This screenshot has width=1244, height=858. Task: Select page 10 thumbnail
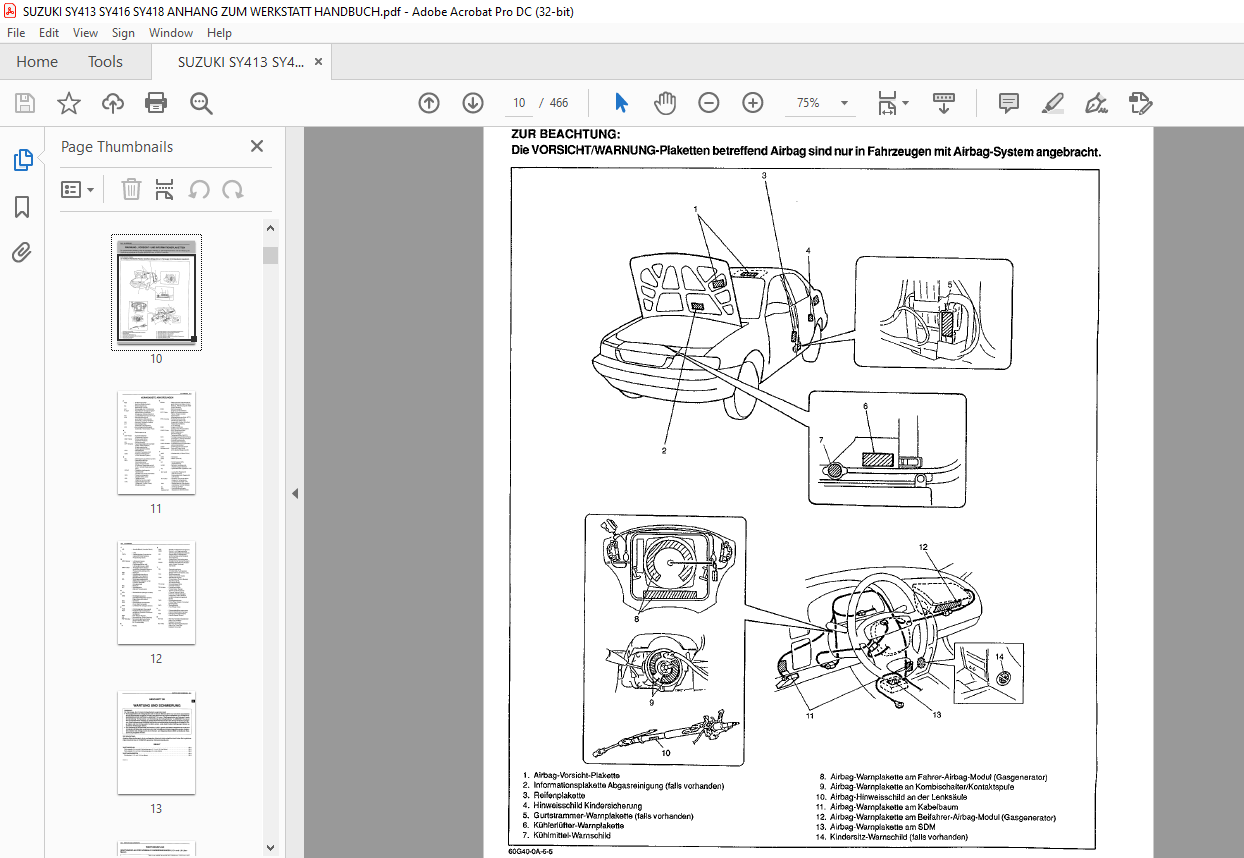coord(156,293)
